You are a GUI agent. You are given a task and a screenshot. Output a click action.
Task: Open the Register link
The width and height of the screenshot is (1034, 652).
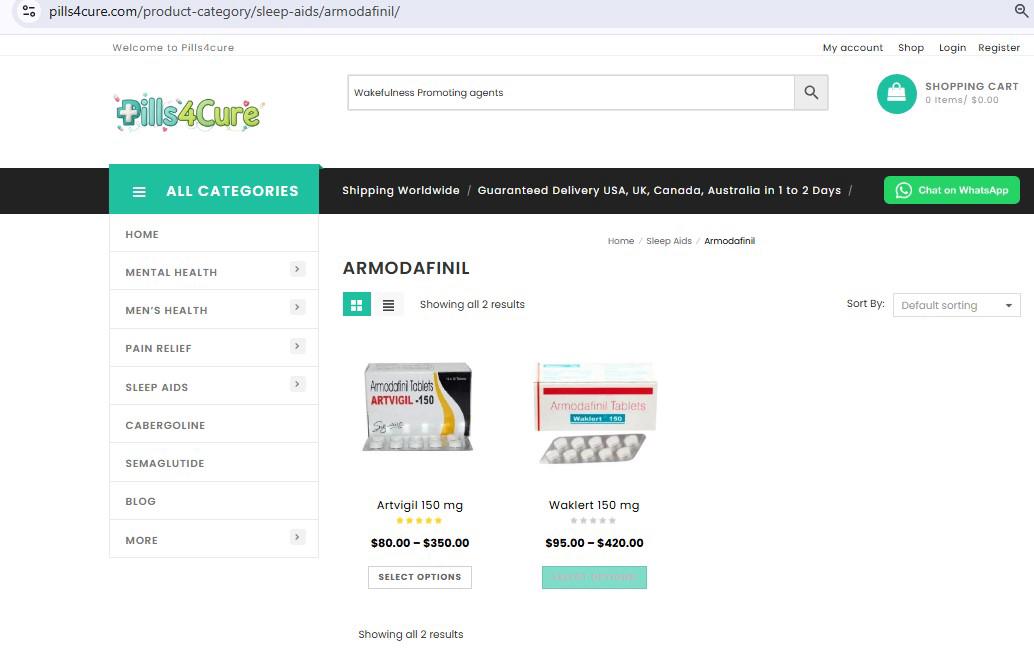(x=998, y=47)
